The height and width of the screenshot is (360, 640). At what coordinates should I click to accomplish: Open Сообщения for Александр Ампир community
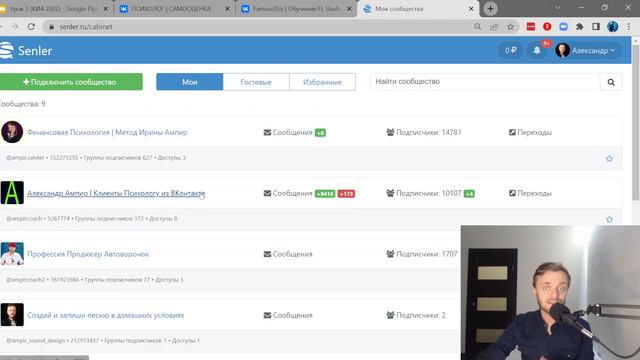pos(288,193)
